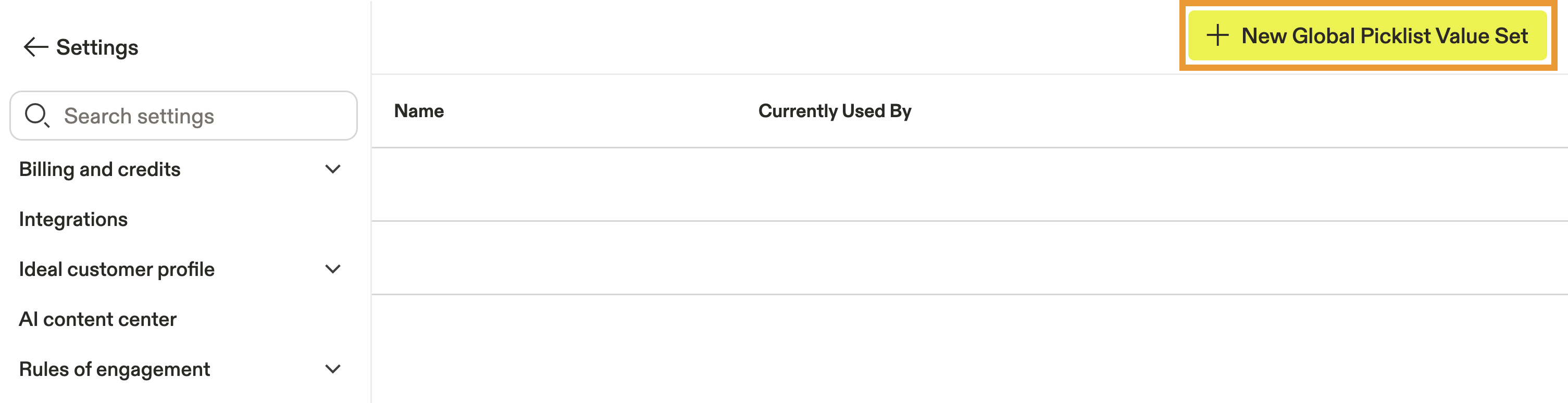This screenshot has height=403, width=1568.
Task: Click the plus icon on the New Global Picklist button
Action: point(1217,35)
